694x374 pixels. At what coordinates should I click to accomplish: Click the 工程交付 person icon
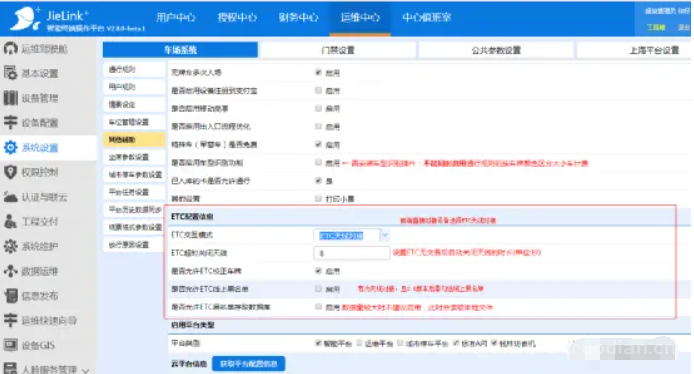pos(10,221)
